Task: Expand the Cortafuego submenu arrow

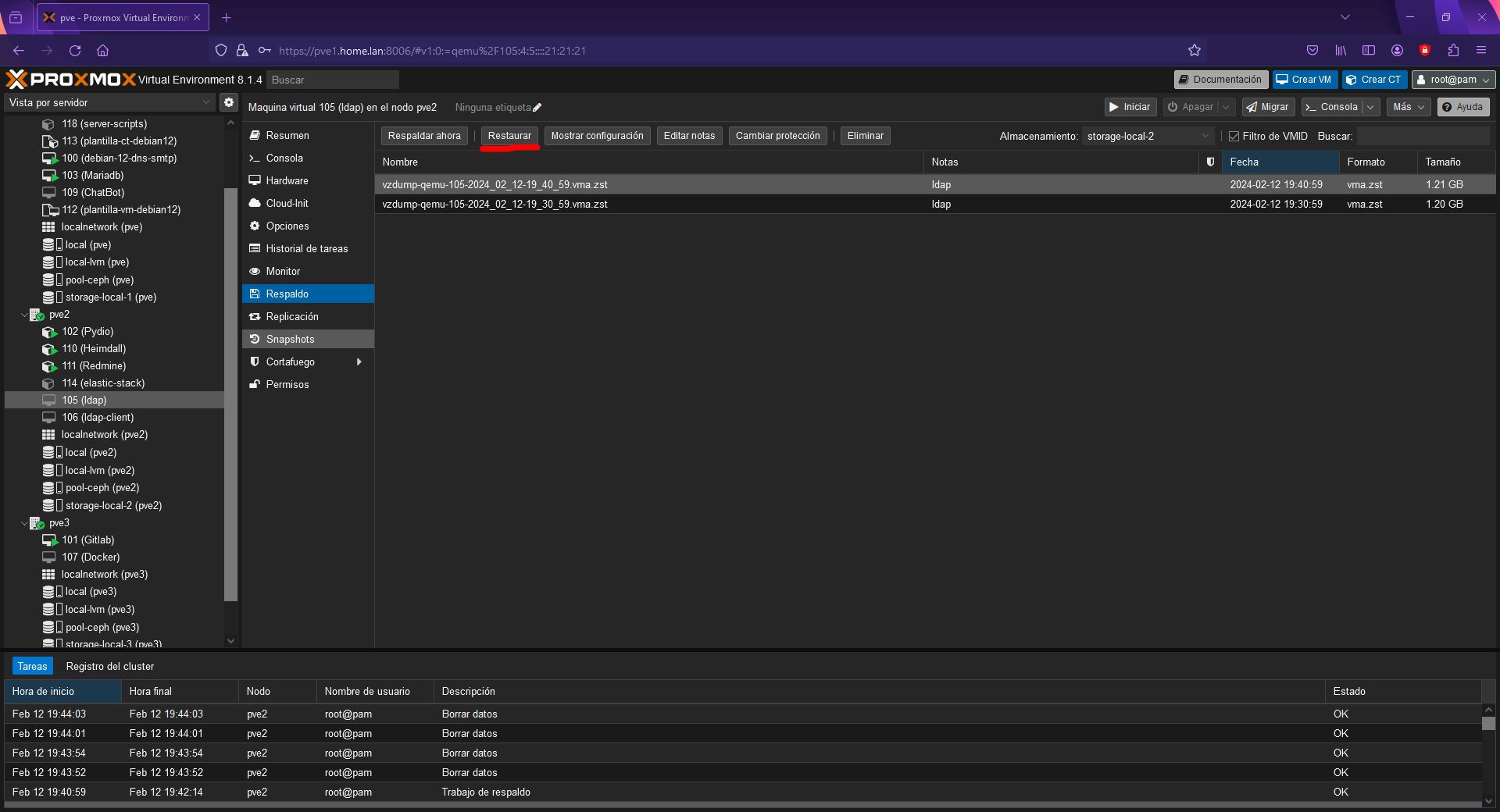Action: pyautogui.click(x=359, y=362)
